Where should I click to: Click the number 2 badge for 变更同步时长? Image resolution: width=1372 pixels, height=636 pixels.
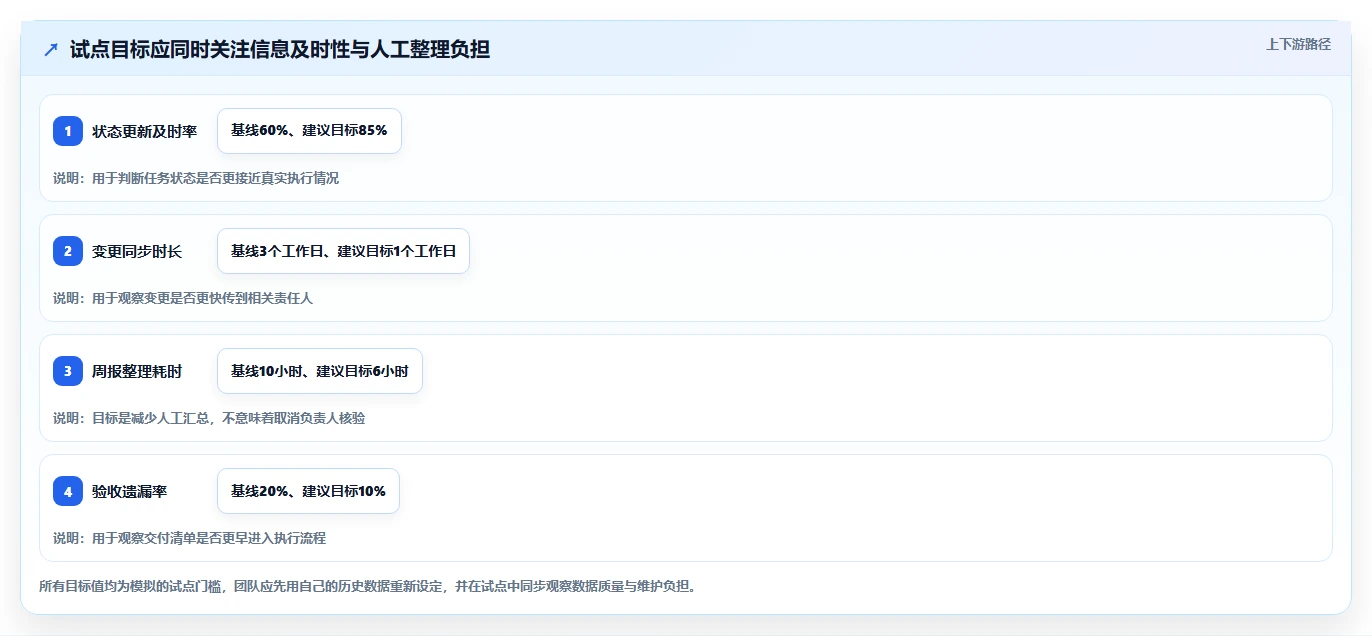[68, 251]
